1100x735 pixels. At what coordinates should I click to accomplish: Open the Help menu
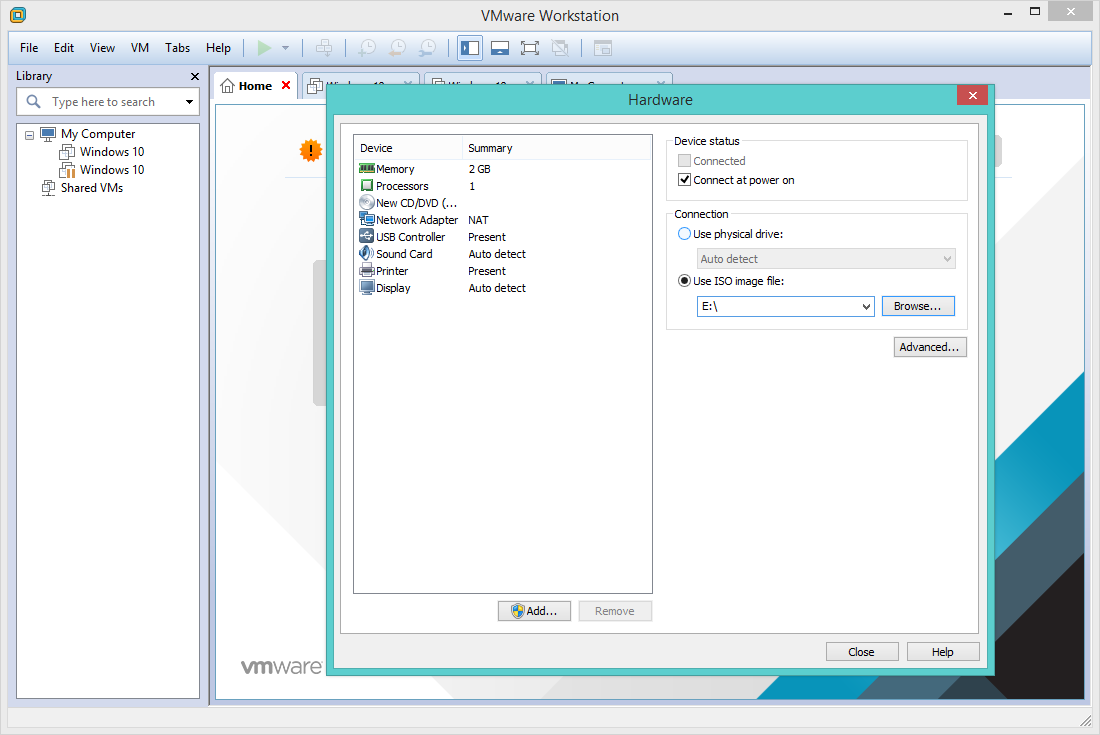(218, 48)
